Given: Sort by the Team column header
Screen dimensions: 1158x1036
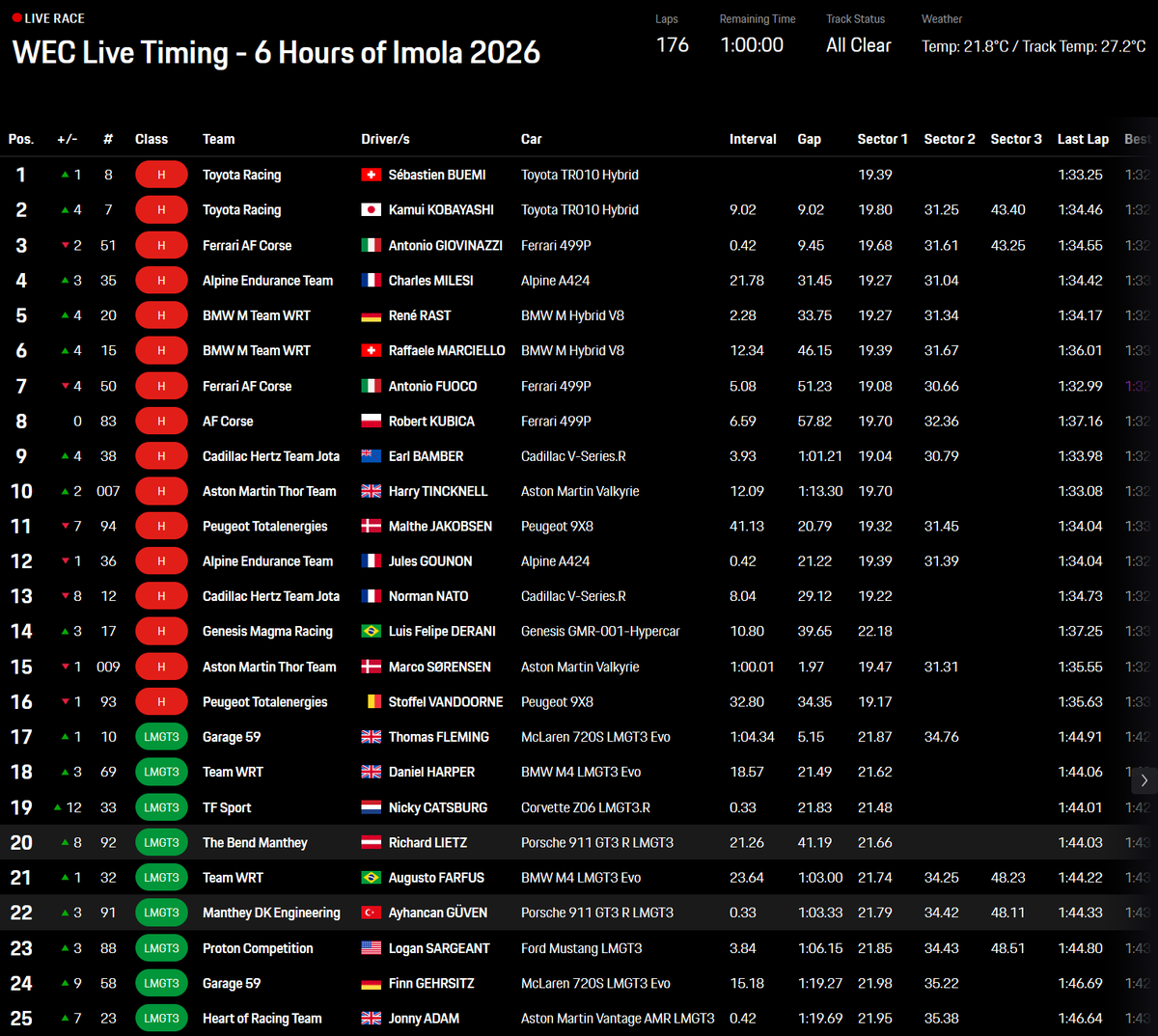Looking at the screenshot, I should coord(218,139).
